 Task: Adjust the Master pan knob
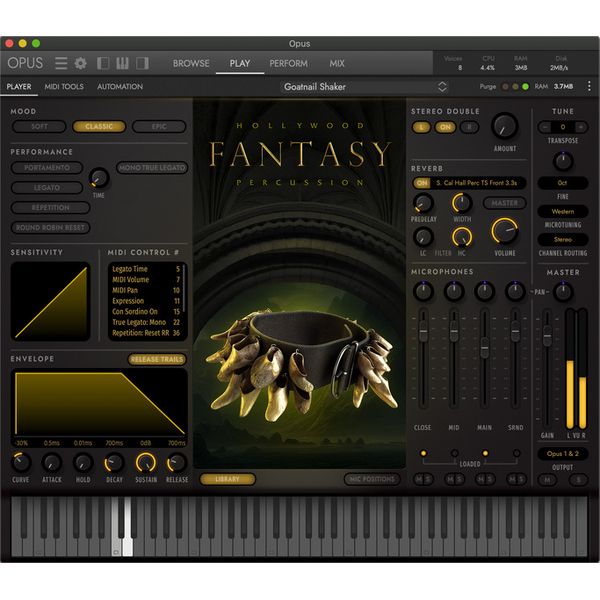coord(563,291)
